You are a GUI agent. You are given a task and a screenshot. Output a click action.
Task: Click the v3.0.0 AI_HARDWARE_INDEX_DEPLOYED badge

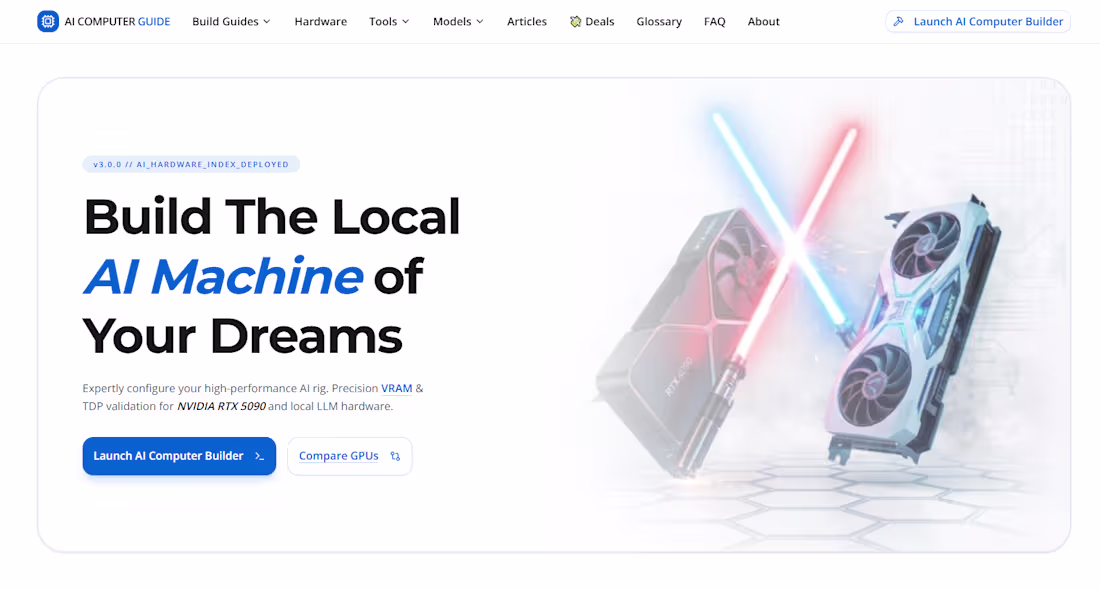click(x=191, y=164)
